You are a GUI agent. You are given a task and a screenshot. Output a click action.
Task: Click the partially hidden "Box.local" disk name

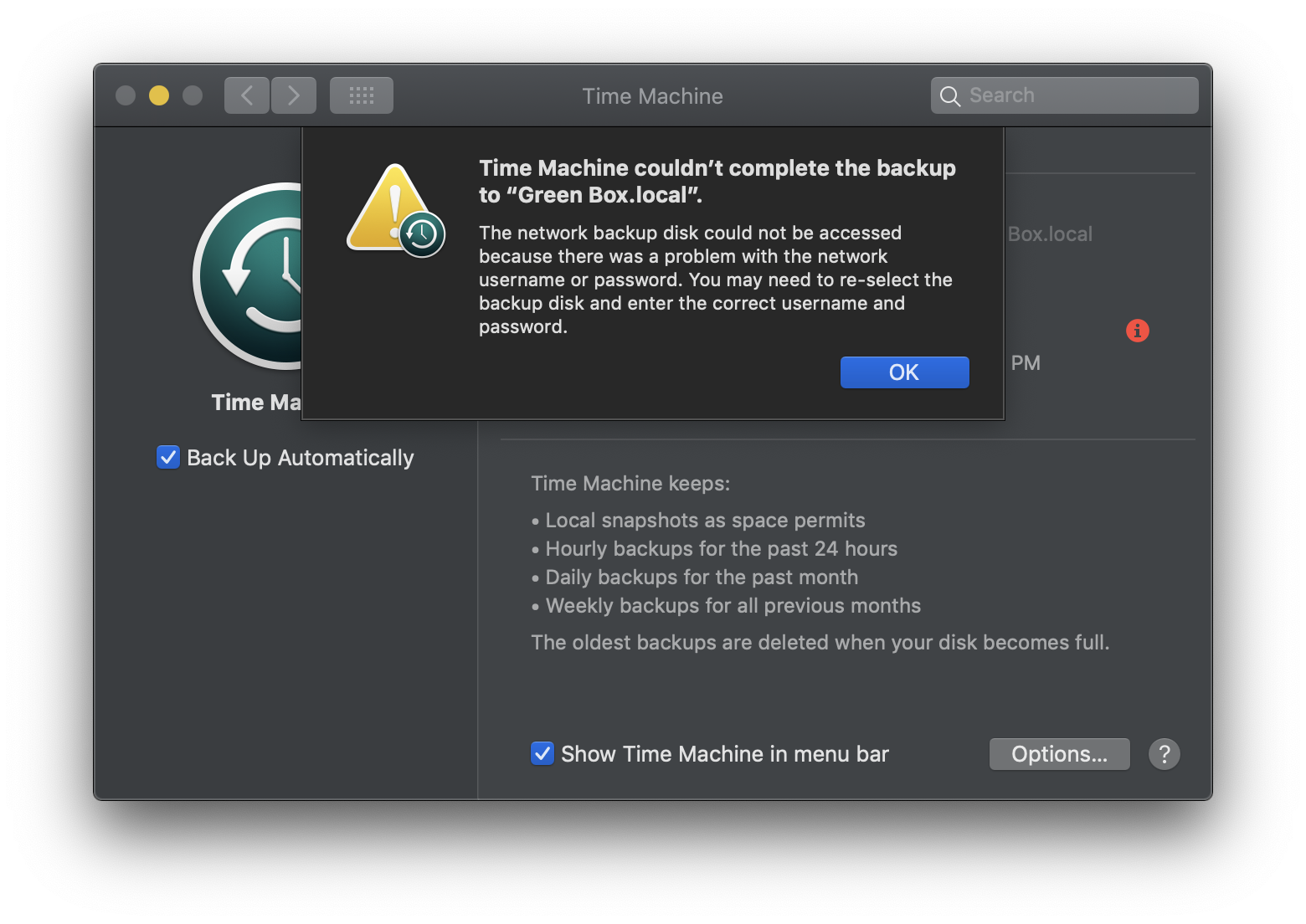(x=1050, y=234)
